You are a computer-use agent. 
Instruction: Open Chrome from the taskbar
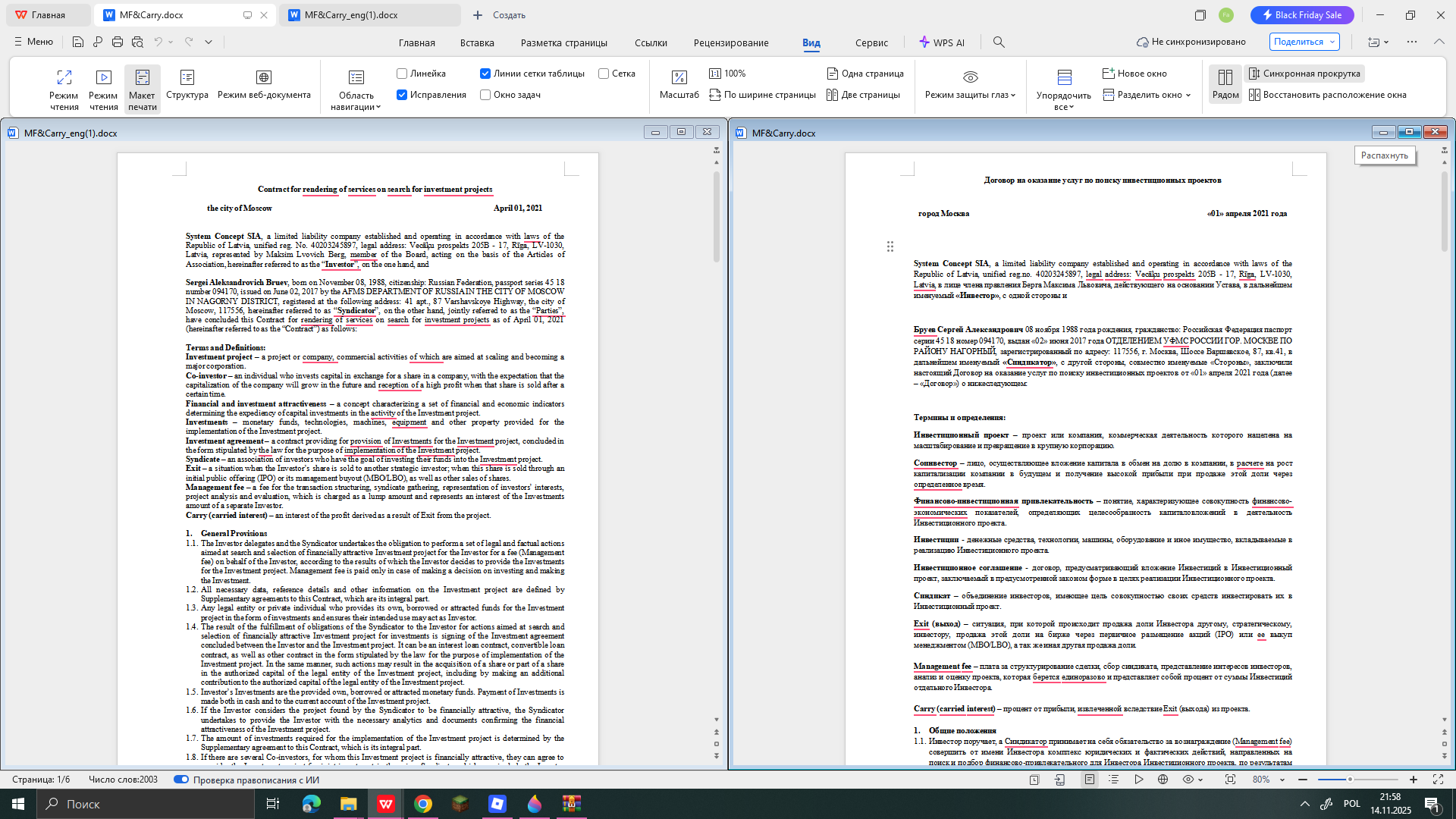[x=422, y=804]
